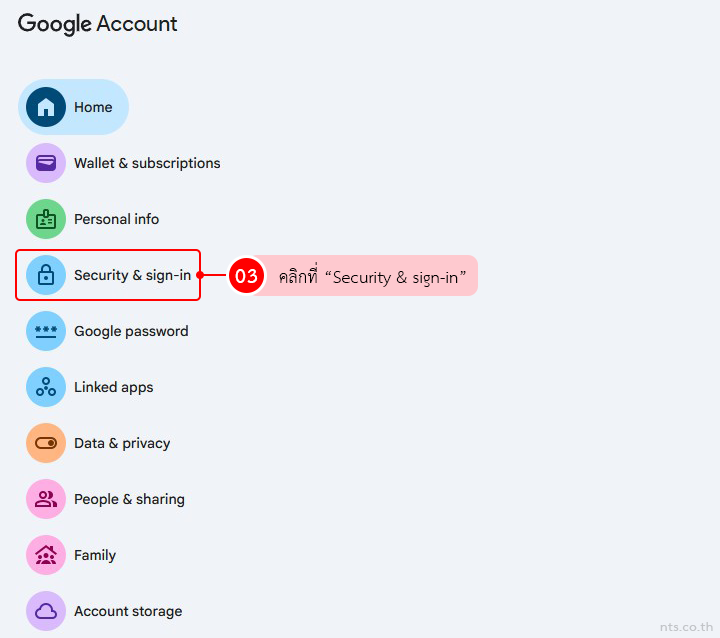Click the Google Account logo title
The image size is (720, 638).
coord(97,24)
